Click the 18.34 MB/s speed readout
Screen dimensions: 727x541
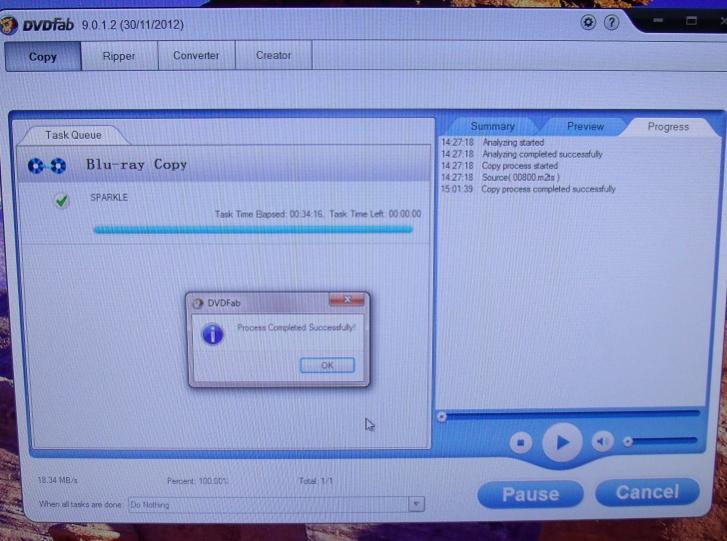click(57, 480)
